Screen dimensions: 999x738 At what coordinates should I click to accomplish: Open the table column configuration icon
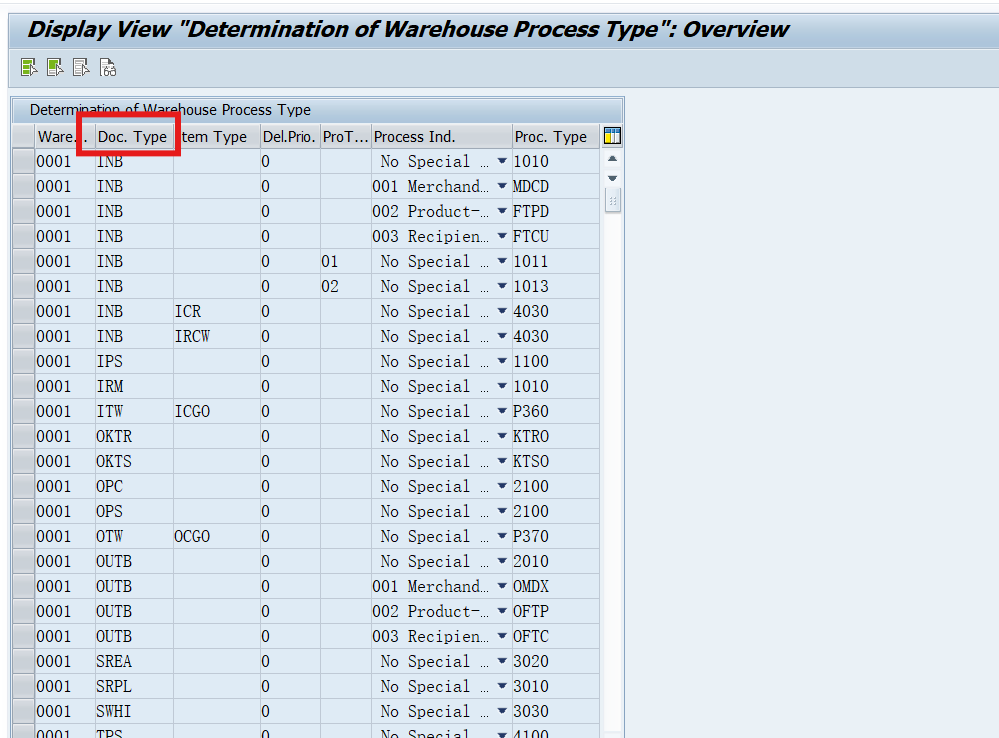(x=612, y=135)
